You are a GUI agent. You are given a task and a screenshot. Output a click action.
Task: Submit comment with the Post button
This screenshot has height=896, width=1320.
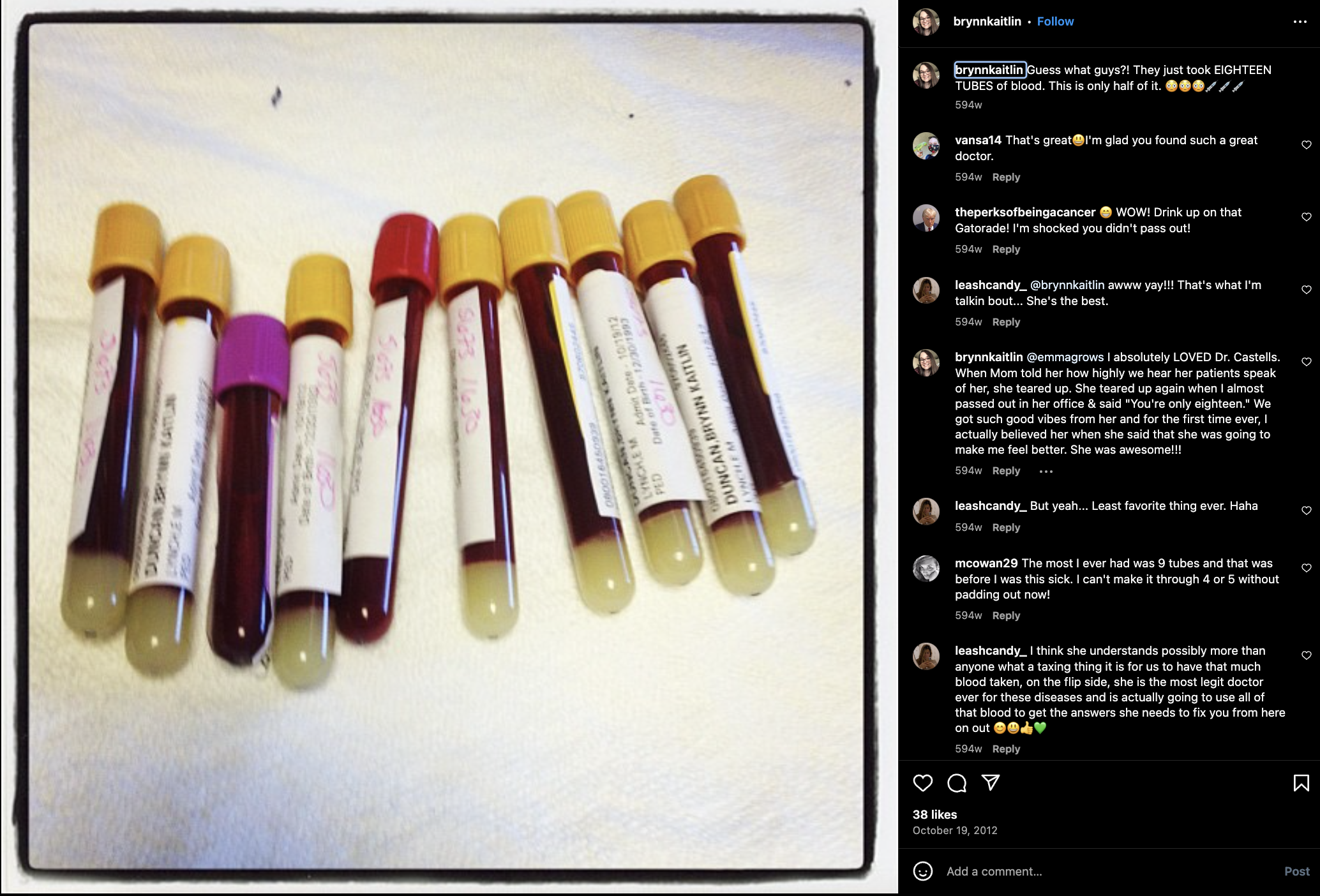(1296, 871)
